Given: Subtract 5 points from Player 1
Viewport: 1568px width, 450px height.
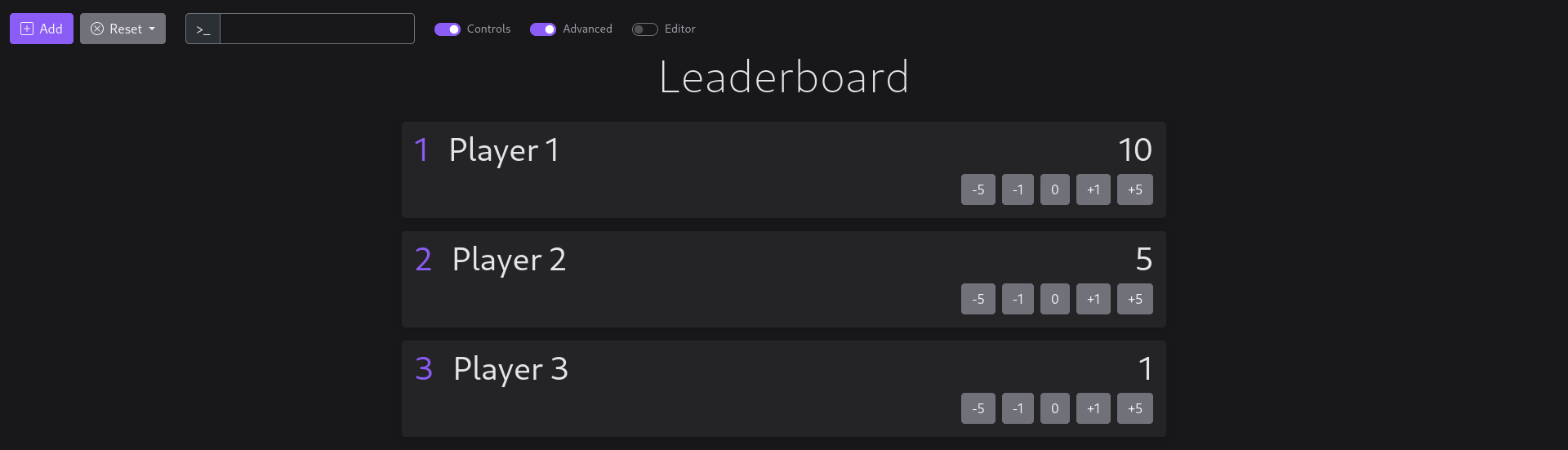Looking at the screenshot, I should click(x=978, y=189).
